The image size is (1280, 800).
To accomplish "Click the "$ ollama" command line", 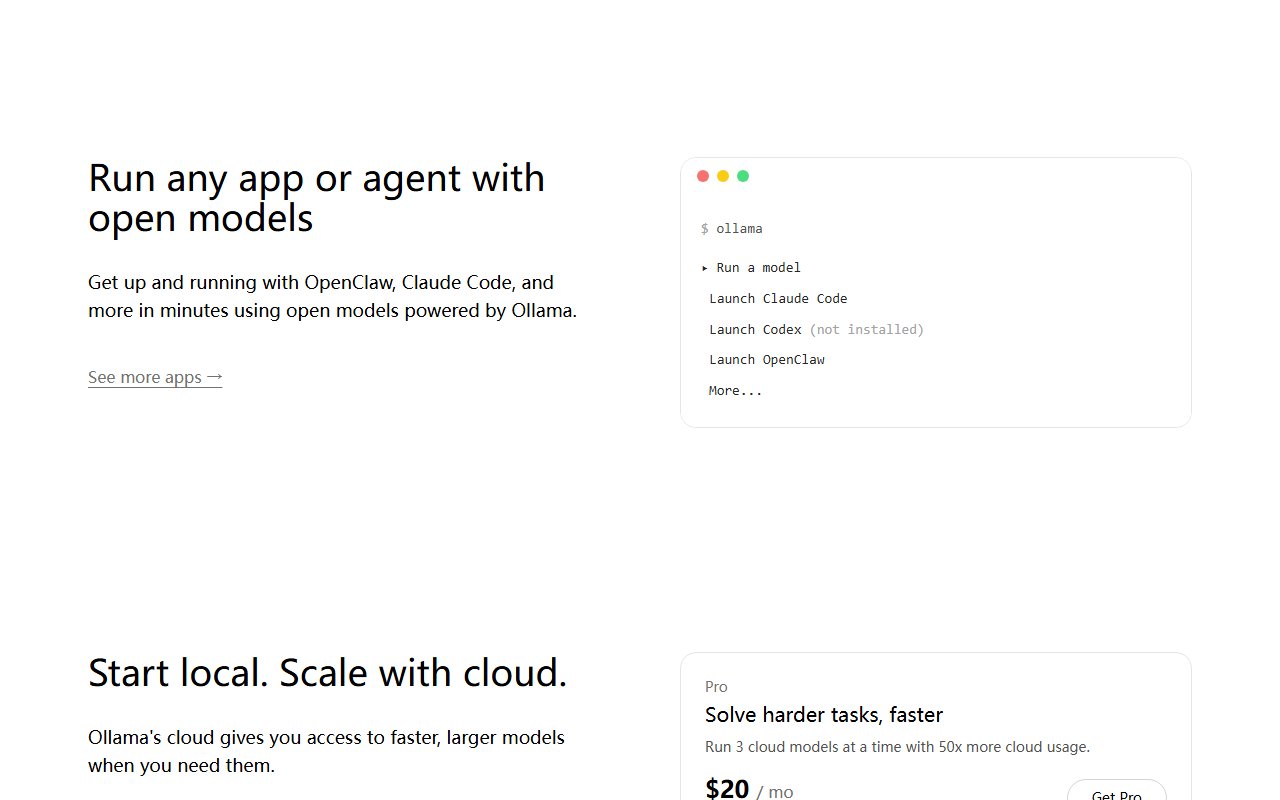I will pos(732,229).
